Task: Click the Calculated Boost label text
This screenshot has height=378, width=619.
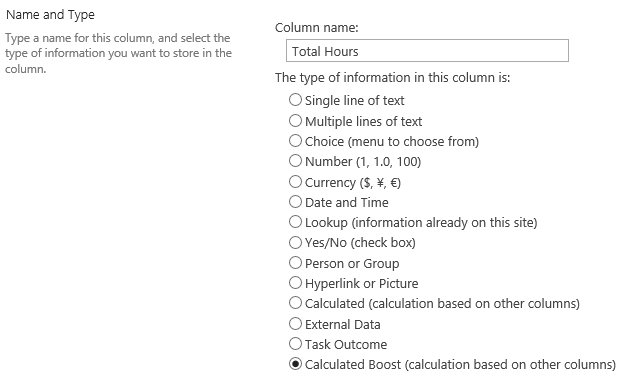Action: 460,365
